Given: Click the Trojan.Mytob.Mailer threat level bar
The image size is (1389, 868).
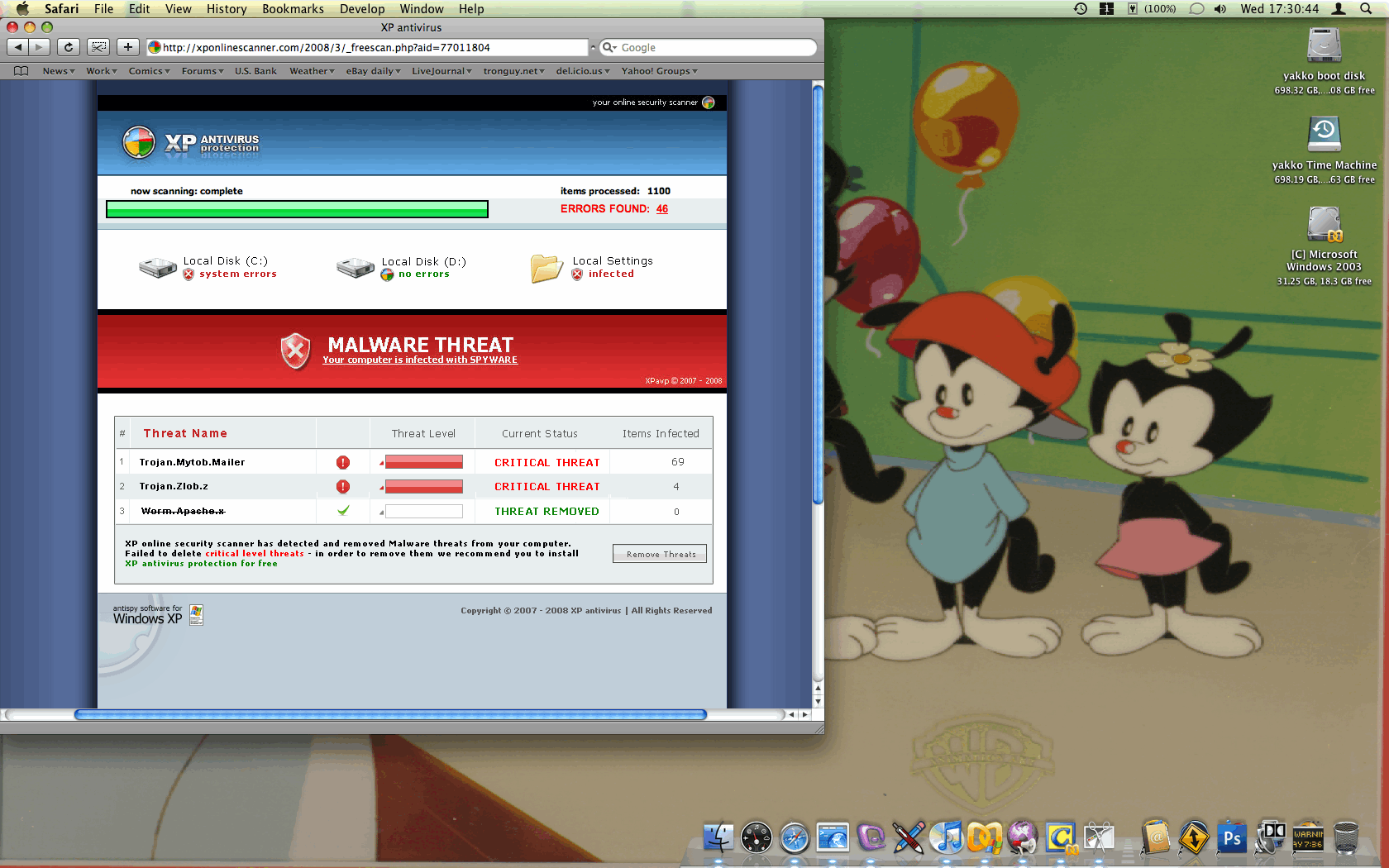Looking at the screenshot, I should tap(424, 462).
